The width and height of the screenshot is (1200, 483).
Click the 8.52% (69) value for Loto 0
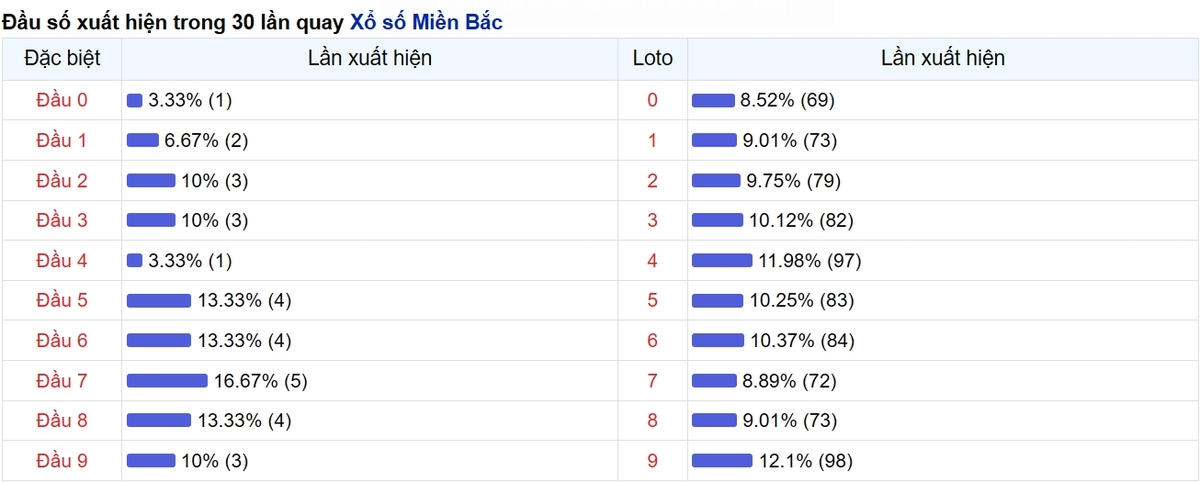787,100
